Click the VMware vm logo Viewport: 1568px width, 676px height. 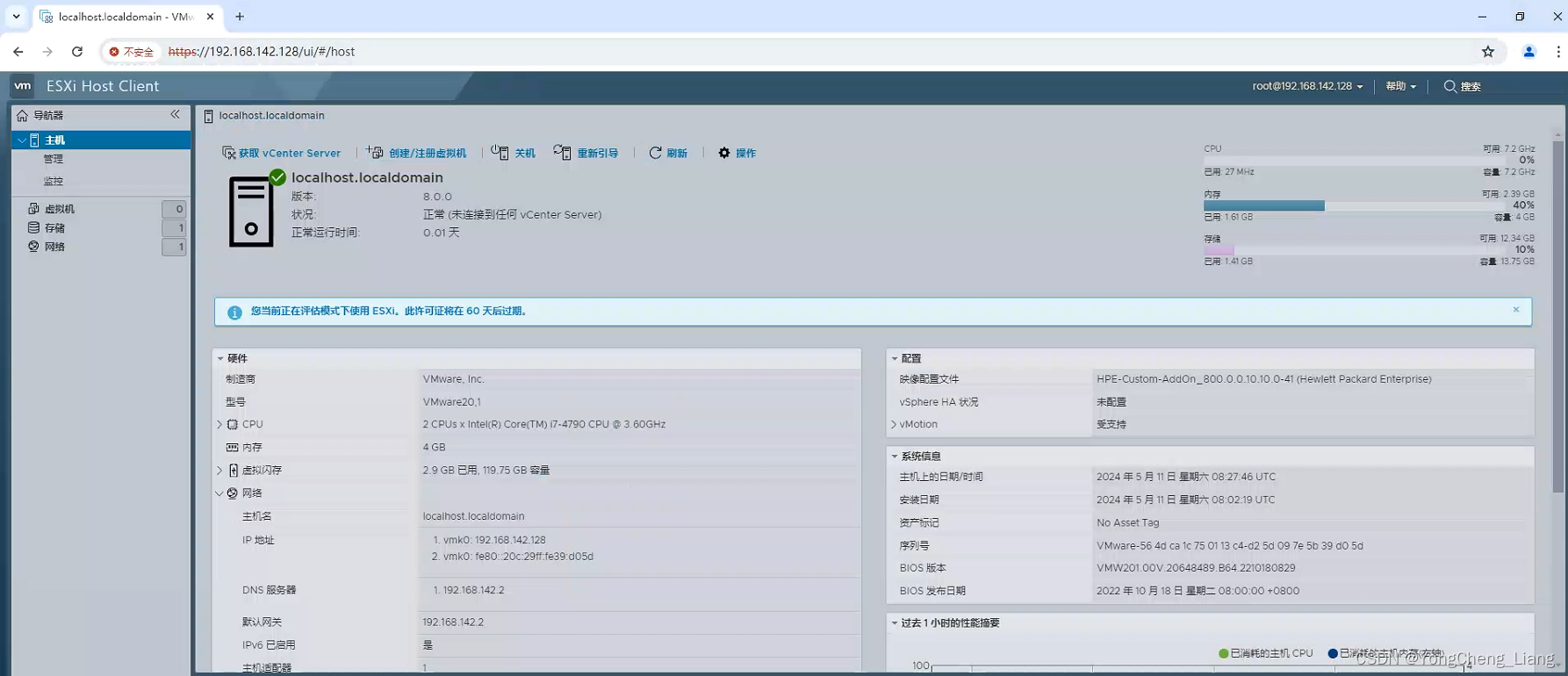(x=22, y=86)
